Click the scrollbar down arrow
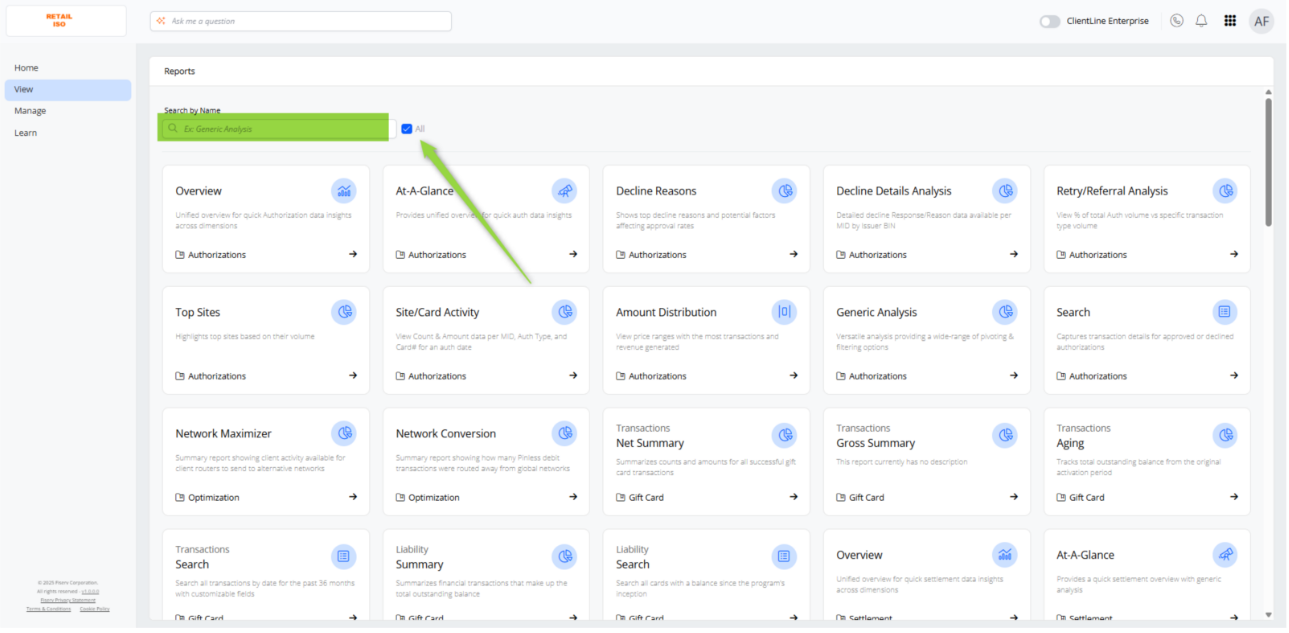 [x=1268, y=615]
